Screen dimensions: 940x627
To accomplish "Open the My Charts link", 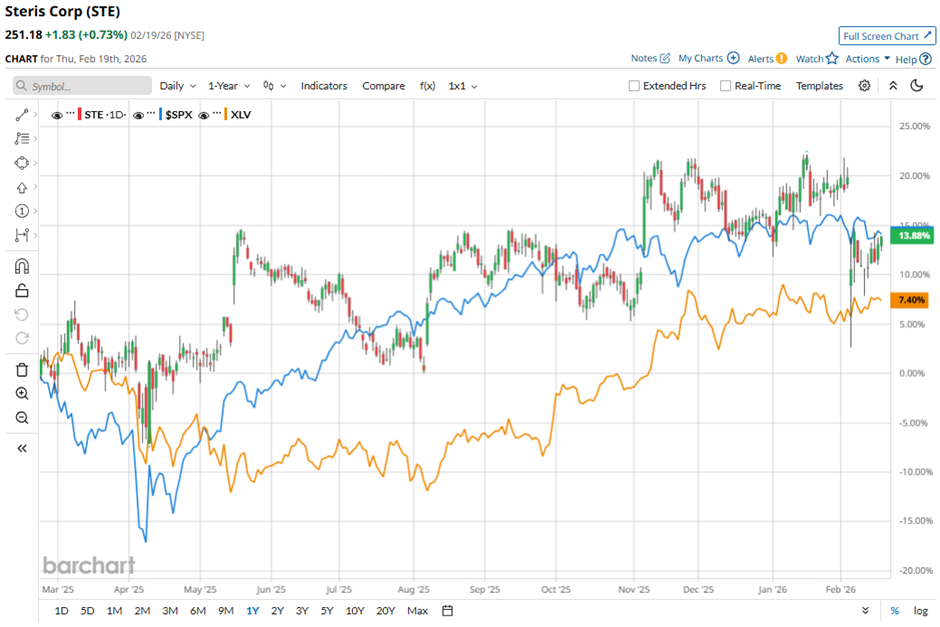I will coord(708,59).
